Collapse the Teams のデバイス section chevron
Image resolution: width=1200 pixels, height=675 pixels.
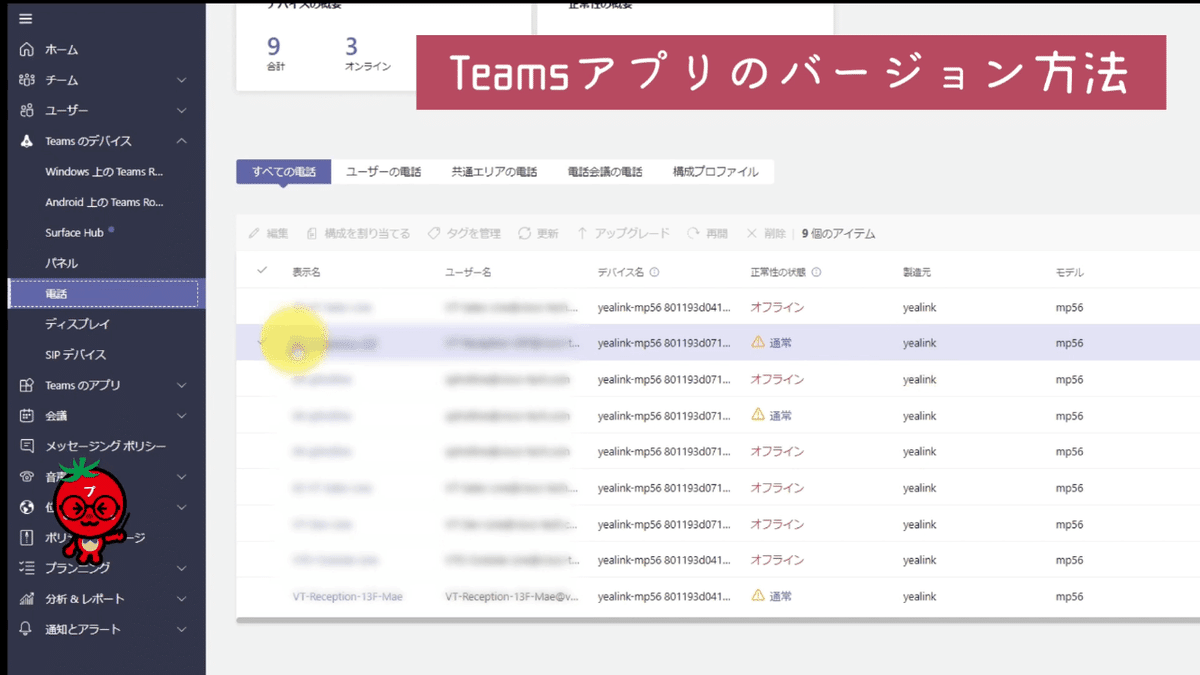tap(181, 141)
